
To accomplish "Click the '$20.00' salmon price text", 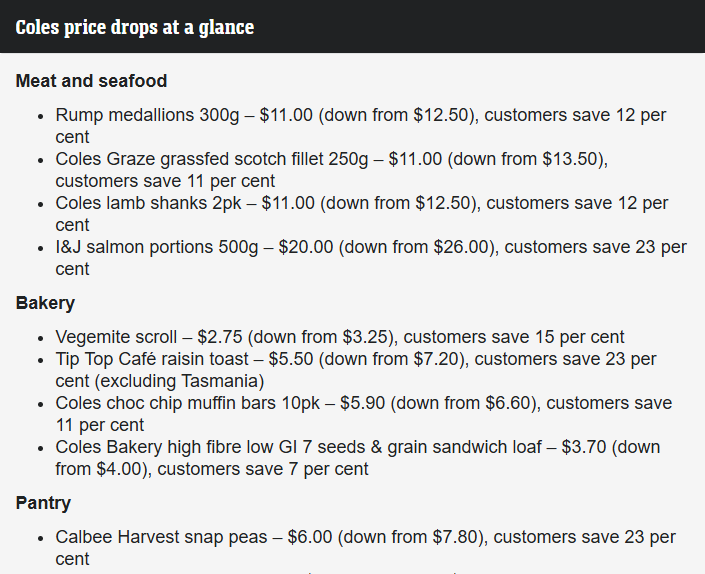I will pyautogui.click(x=306, y=247).
